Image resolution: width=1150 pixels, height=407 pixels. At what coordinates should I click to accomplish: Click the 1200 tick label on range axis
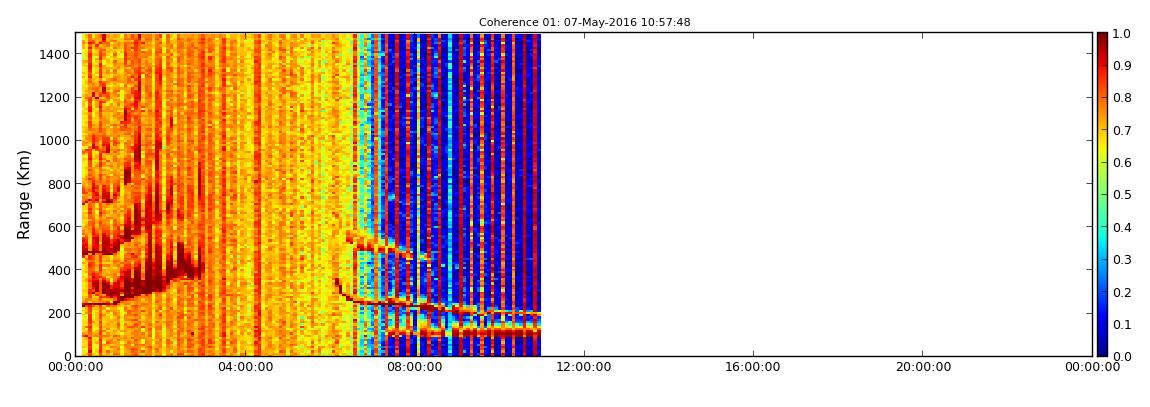coord(56,98)
